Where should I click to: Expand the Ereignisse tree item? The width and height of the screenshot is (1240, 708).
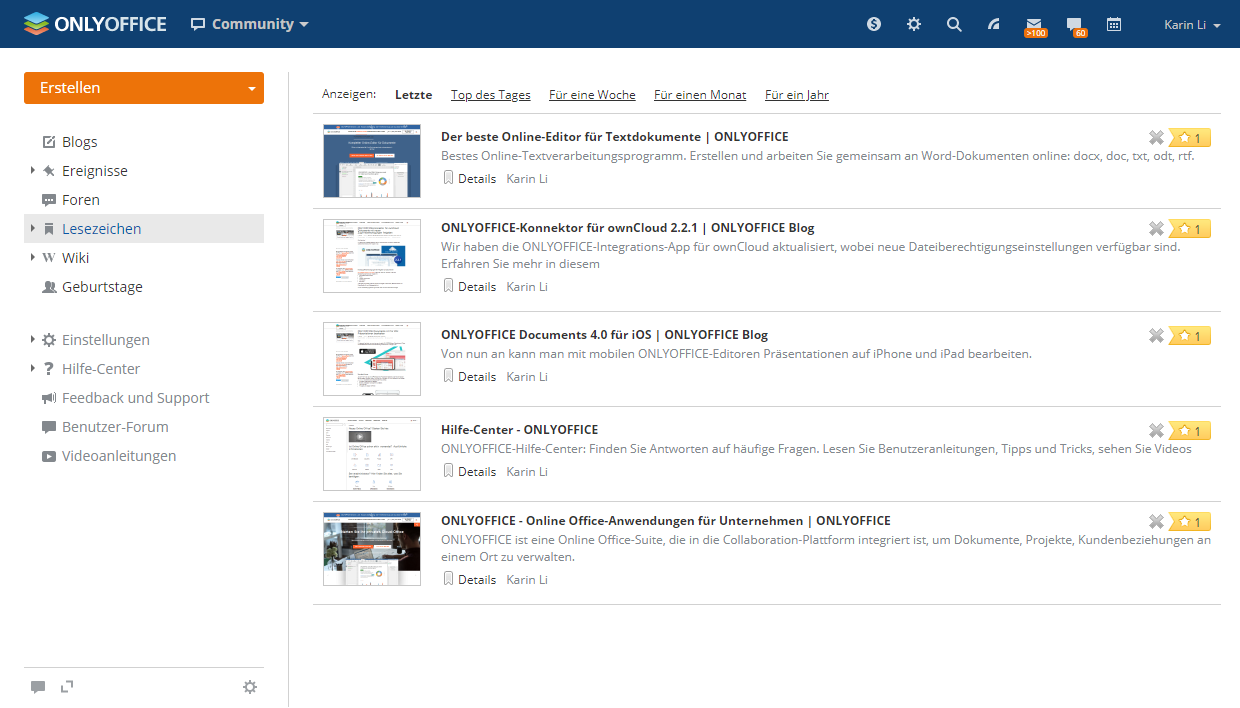point(33,171)
